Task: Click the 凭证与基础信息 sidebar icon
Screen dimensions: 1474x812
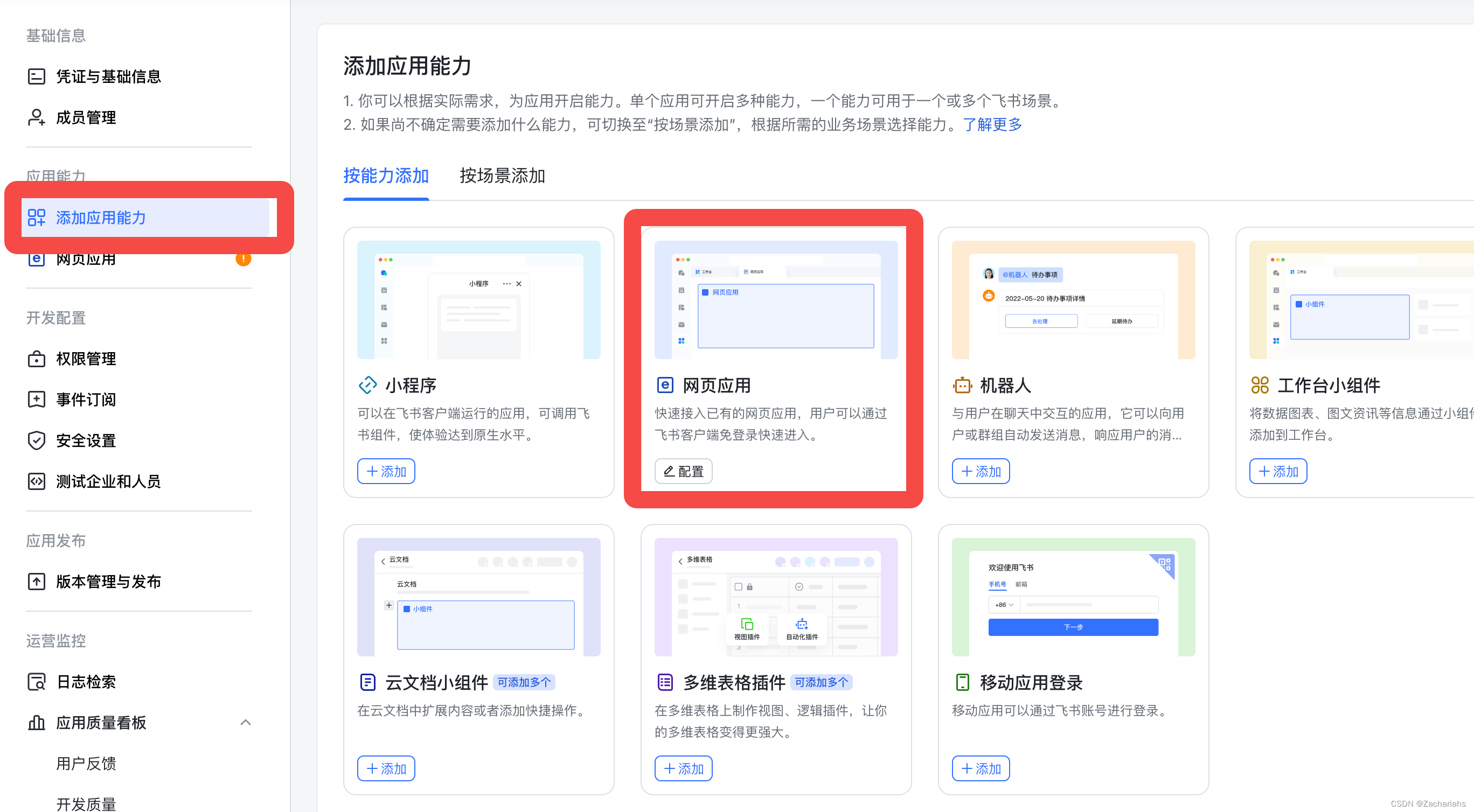Action: [x=36, y=76]
